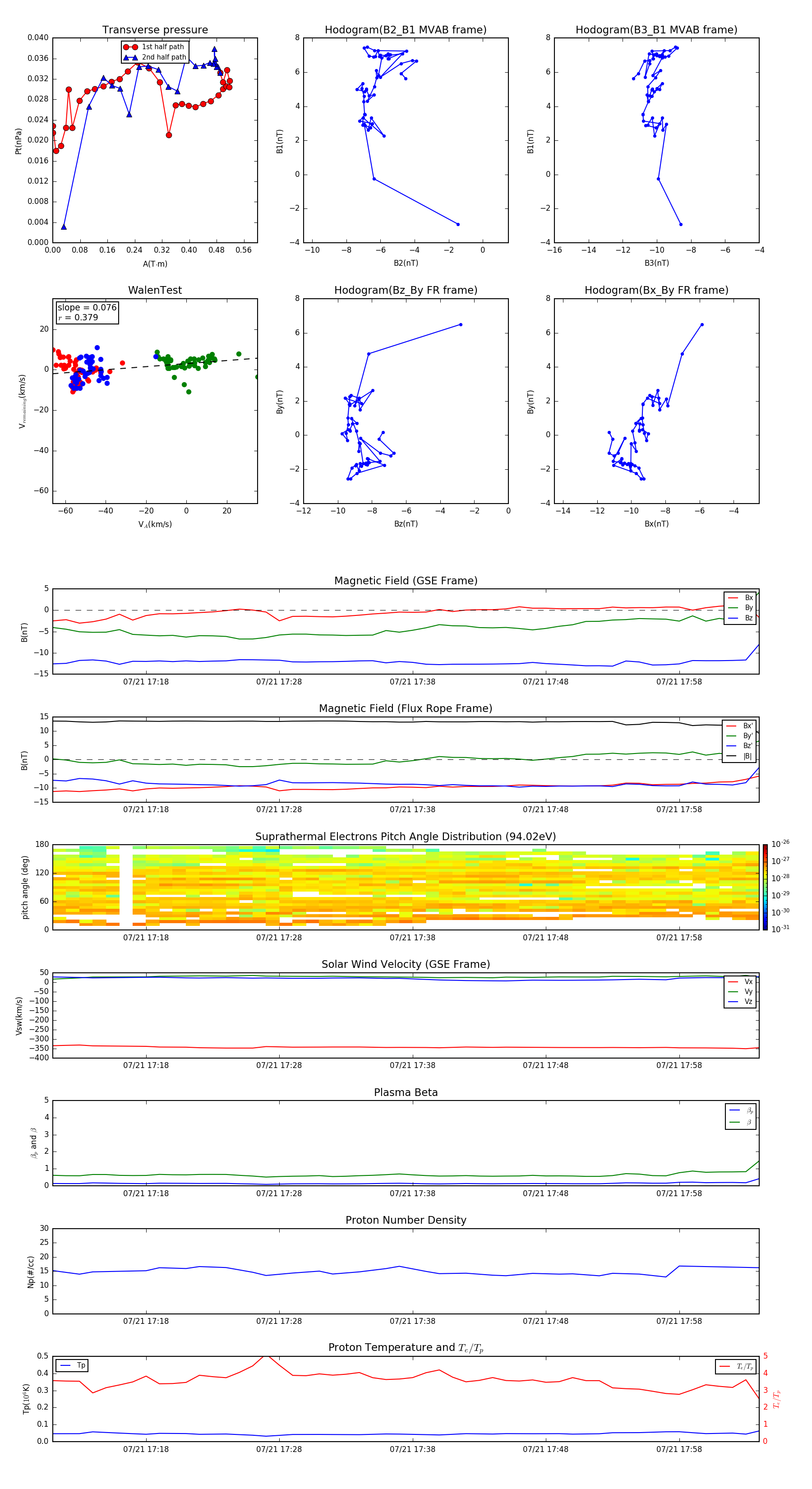This screenshot has height=1489, width=812.
Task: Click the 'Hodogram(B2_B1 MVAB frame)' title
Action: 406,30
